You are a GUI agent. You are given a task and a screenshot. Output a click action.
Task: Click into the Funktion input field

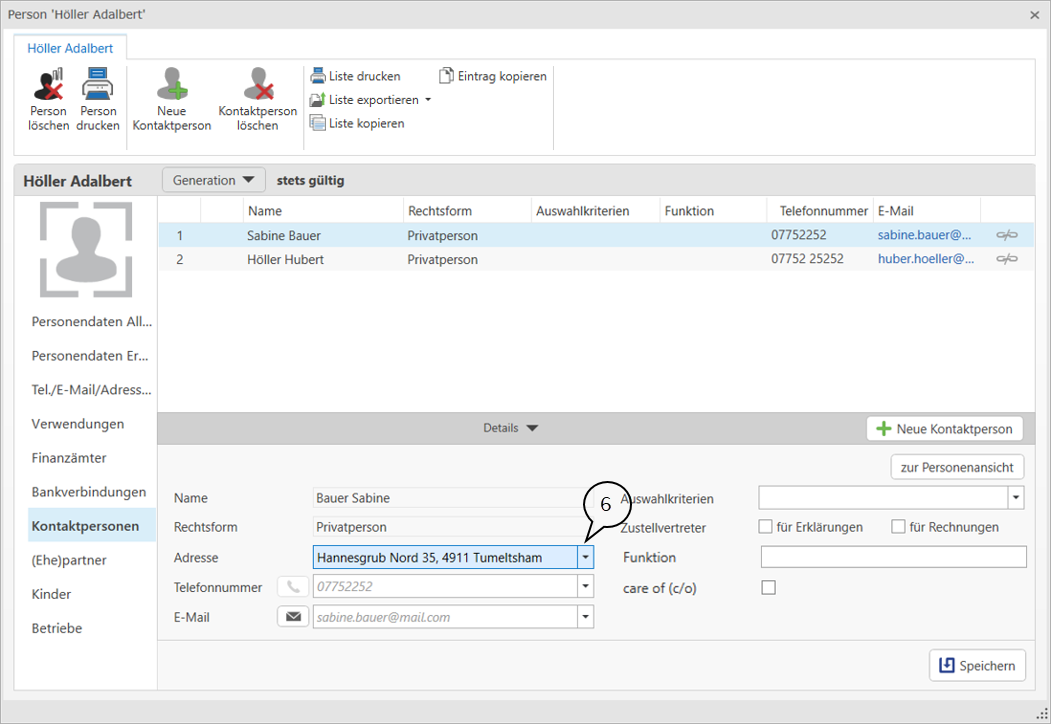coord(893,557)
